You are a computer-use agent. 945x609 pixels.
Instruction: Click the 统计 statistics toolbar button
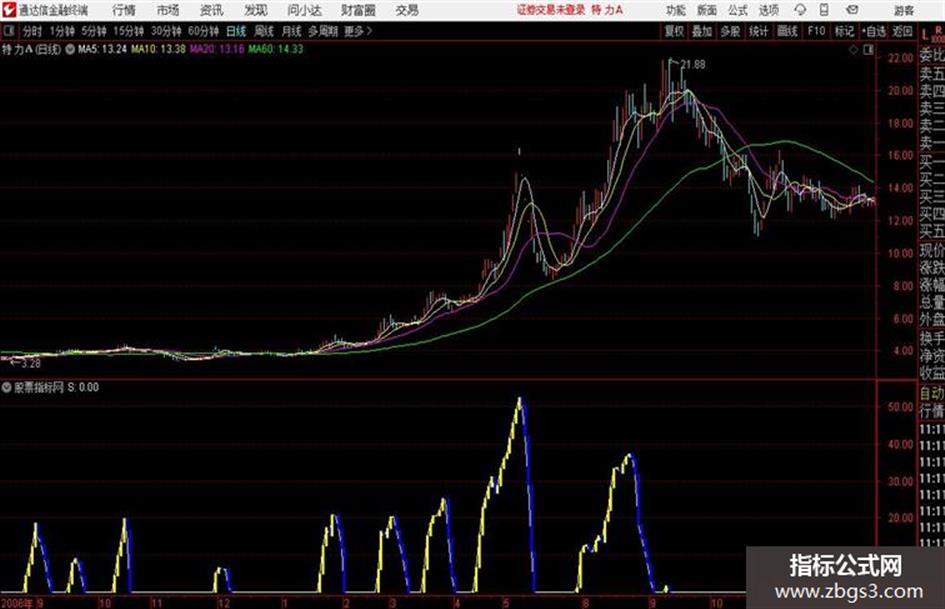pos(758,31)
